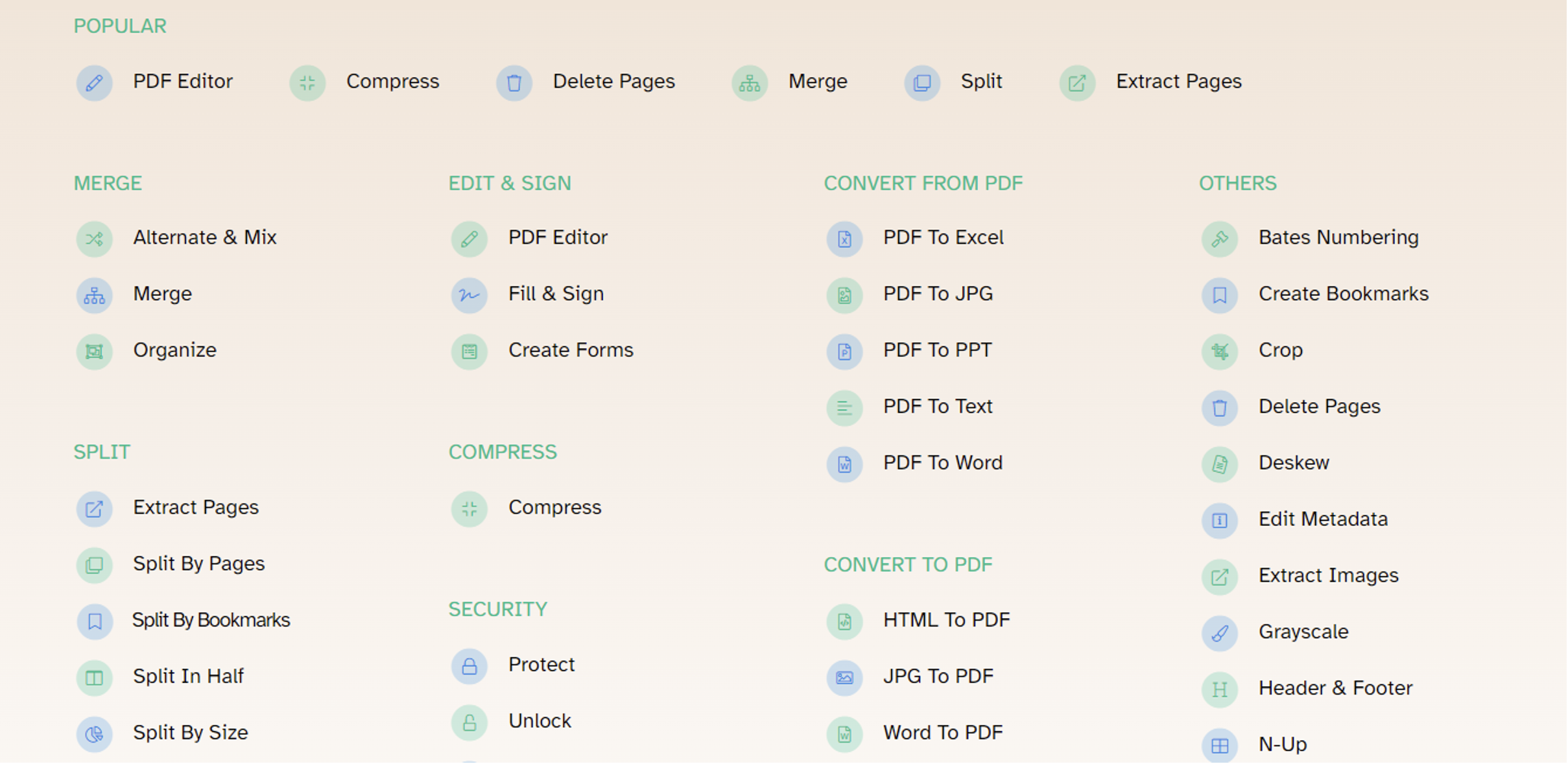The image size is (1568, 764).
Task: Click the HTML To PDF icon
Action: tap(844, 621)
